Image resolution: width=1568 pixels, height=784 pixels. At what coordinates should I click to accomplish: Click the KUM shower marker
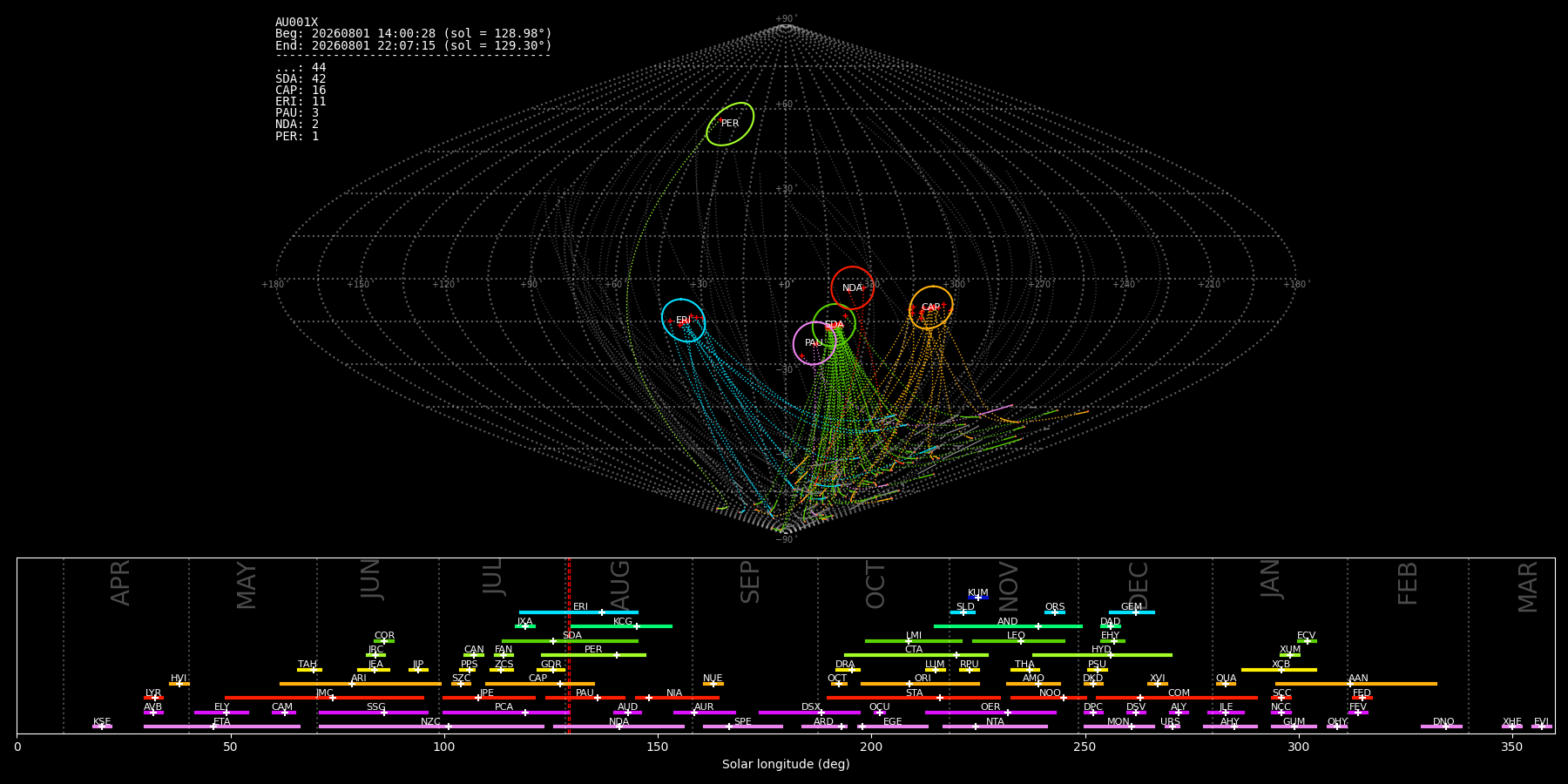click(978, 598)
